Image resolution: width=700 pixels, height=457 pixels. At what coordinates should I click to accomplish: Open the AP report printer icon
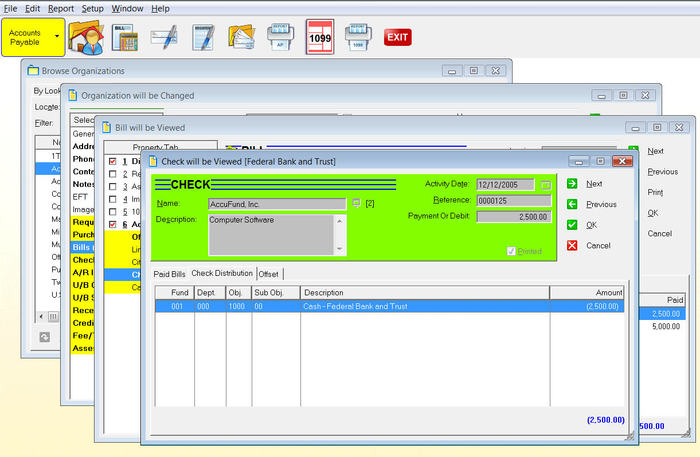[280, 37]
